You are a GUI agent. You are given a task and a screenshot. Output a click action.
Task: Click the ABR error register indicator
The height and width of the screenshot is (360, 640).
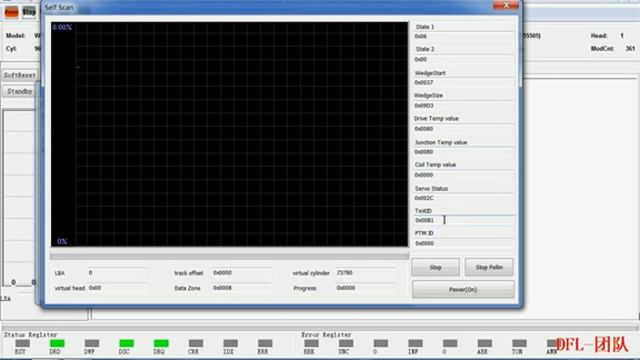click(x=484, y=344)
